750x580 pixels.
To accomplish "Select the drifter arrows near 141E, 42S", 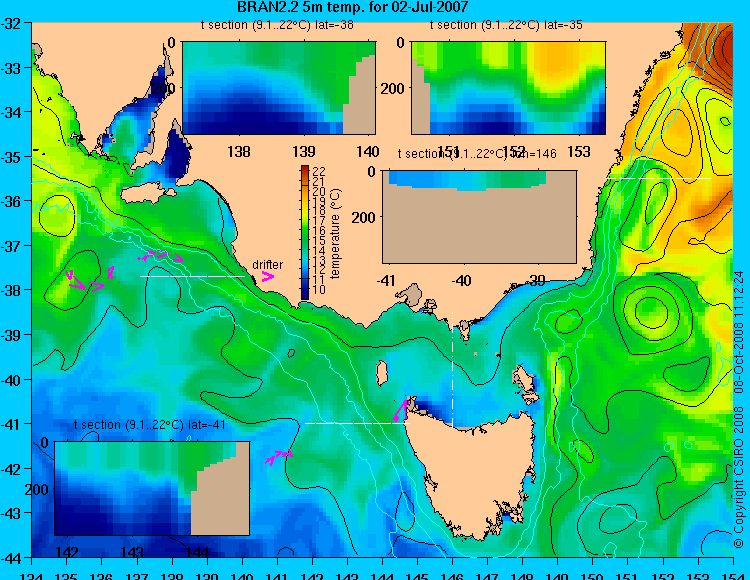I will click(279, 457).
